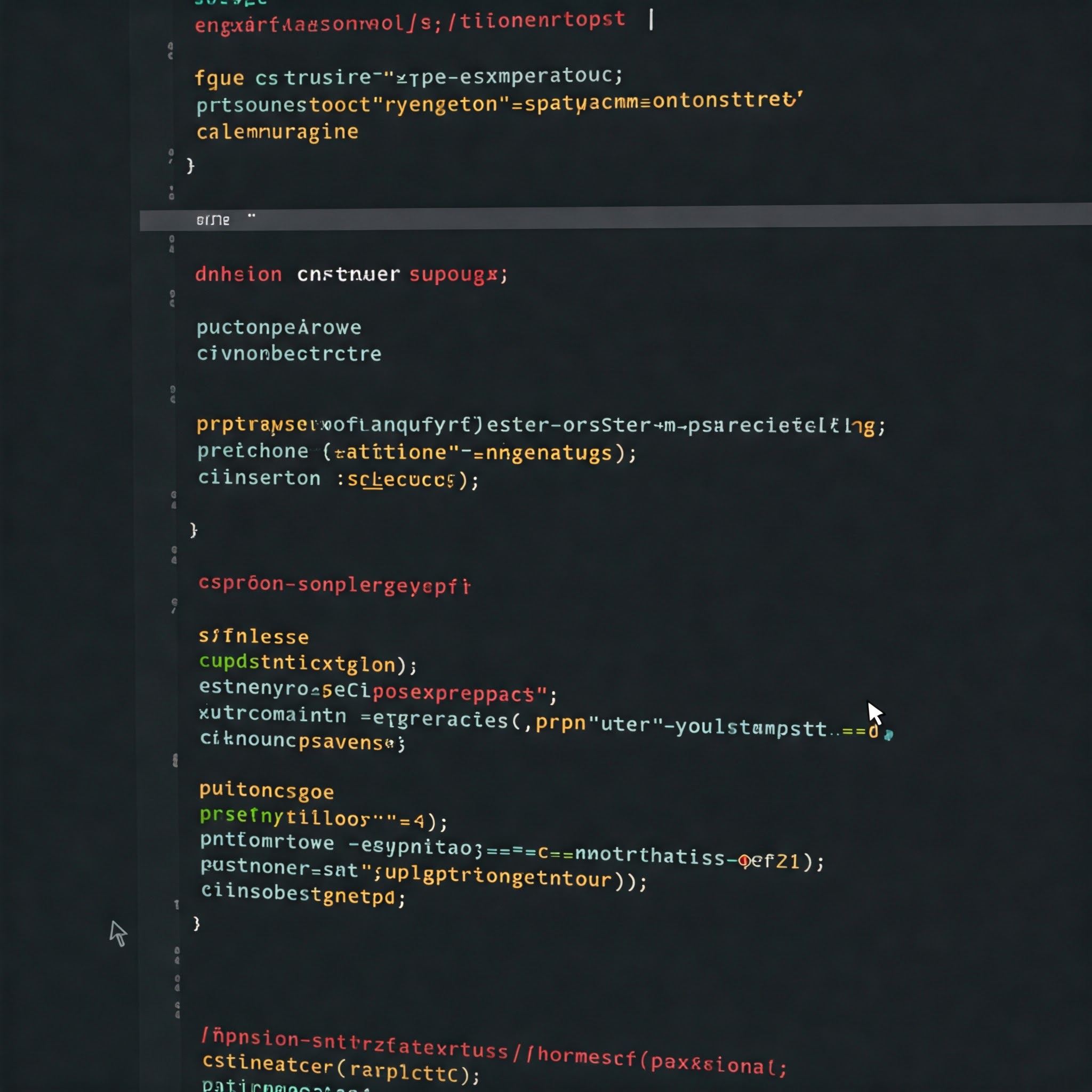The width and height of the screenshot is (1092, 1092).
Task: Click the text cursor after 'tiionenrtopst'
Action: click(651, 20)
